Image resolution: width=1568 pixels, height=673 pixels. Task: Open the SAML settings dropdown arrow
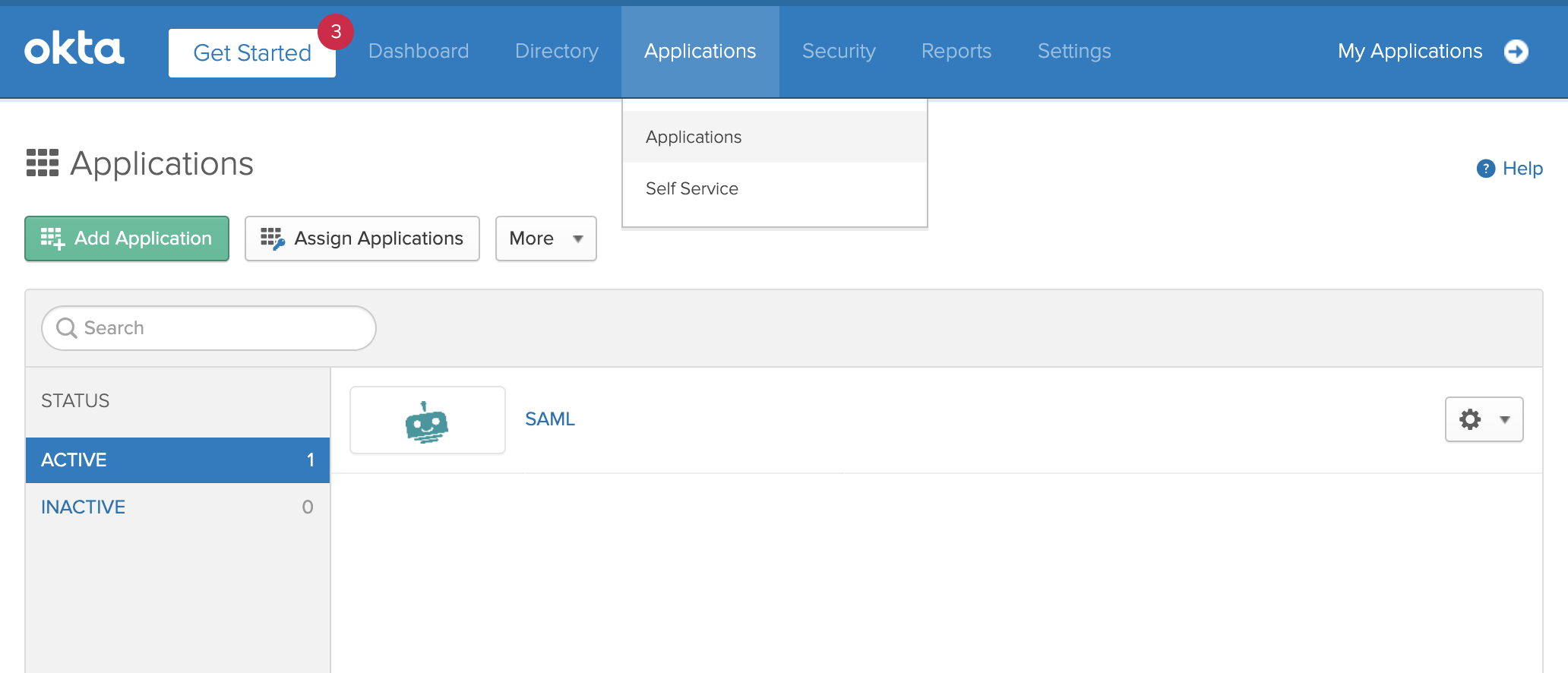click(x=1504, y=419)
